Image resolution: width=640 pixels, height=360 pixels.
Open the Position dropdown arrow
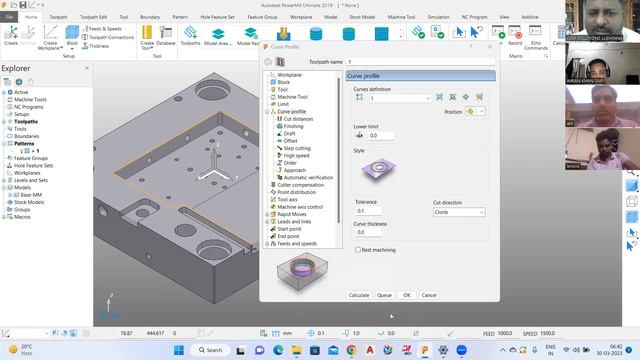[482, 111]
